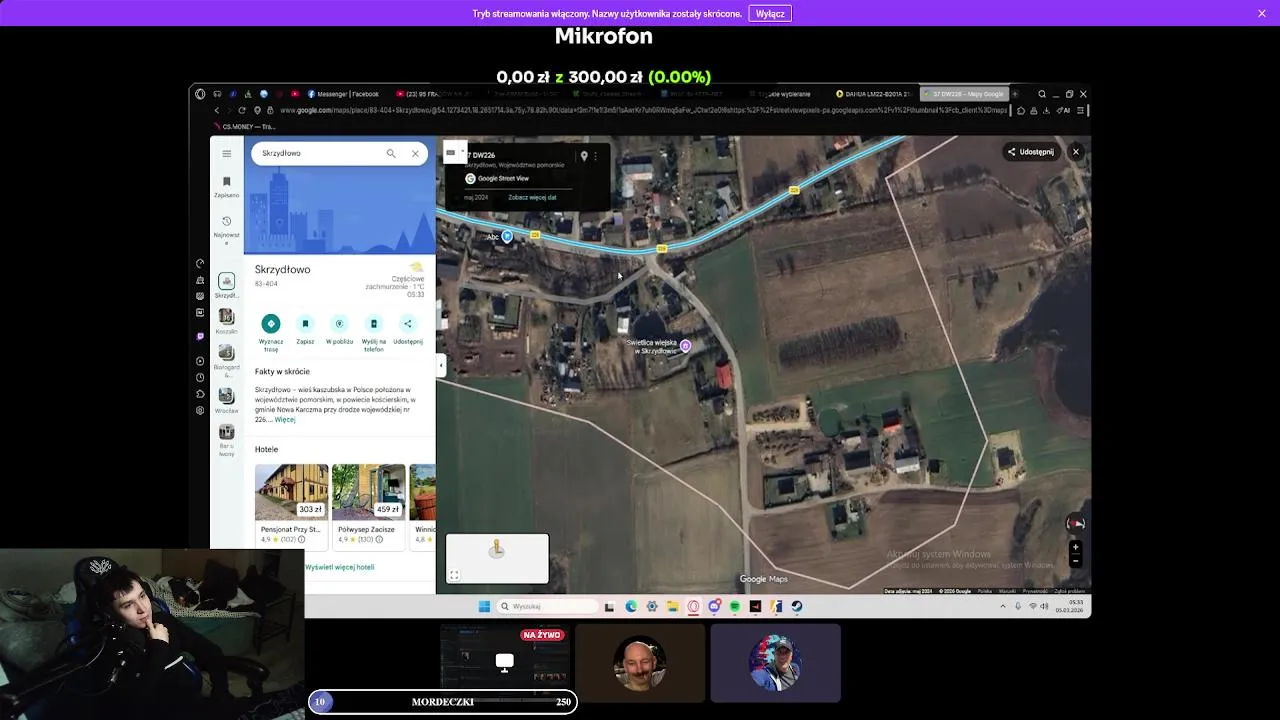
Task: Click the Windows taskbar Wyszukaj search box
Action: click(548, 606)
